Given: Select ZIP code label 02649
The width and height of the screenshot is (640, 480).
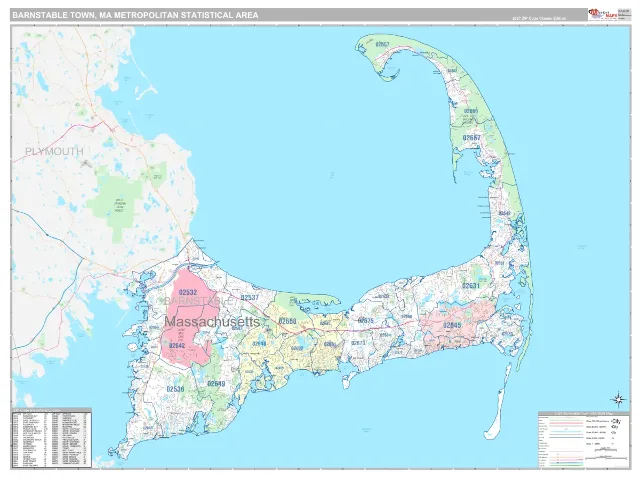Looking at the screenshot, I should [x=216, y=384].
